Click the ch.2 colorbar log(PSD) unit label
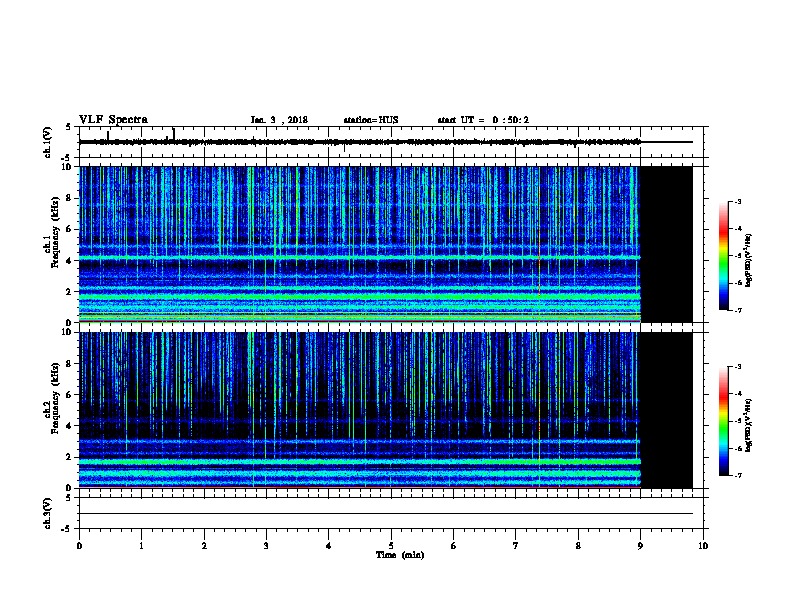The height and width of the screenshot is (612, 792). point(749,425)
